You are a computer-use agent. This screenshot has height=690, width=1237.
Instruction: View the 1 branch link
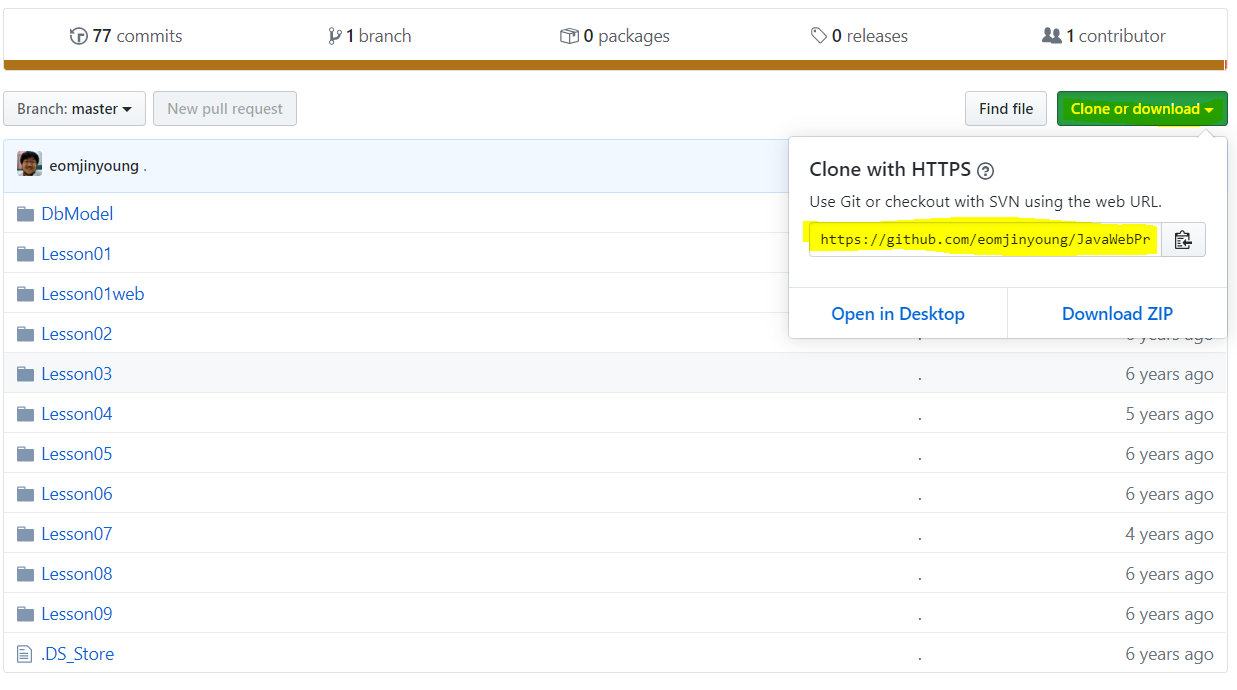(369, 36)
